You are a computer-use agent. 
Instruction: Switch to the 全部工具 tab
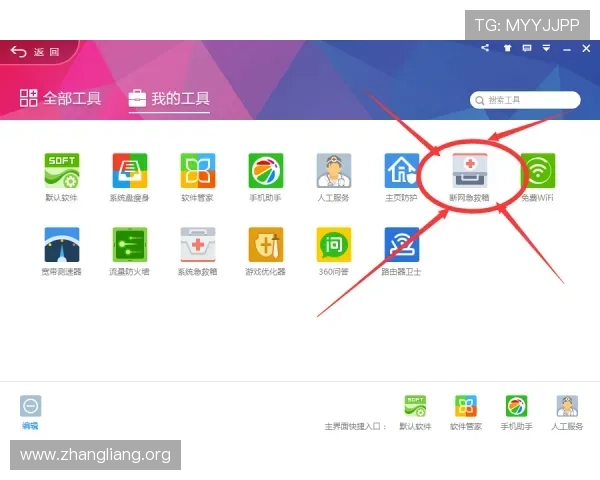tap(60, 98)
